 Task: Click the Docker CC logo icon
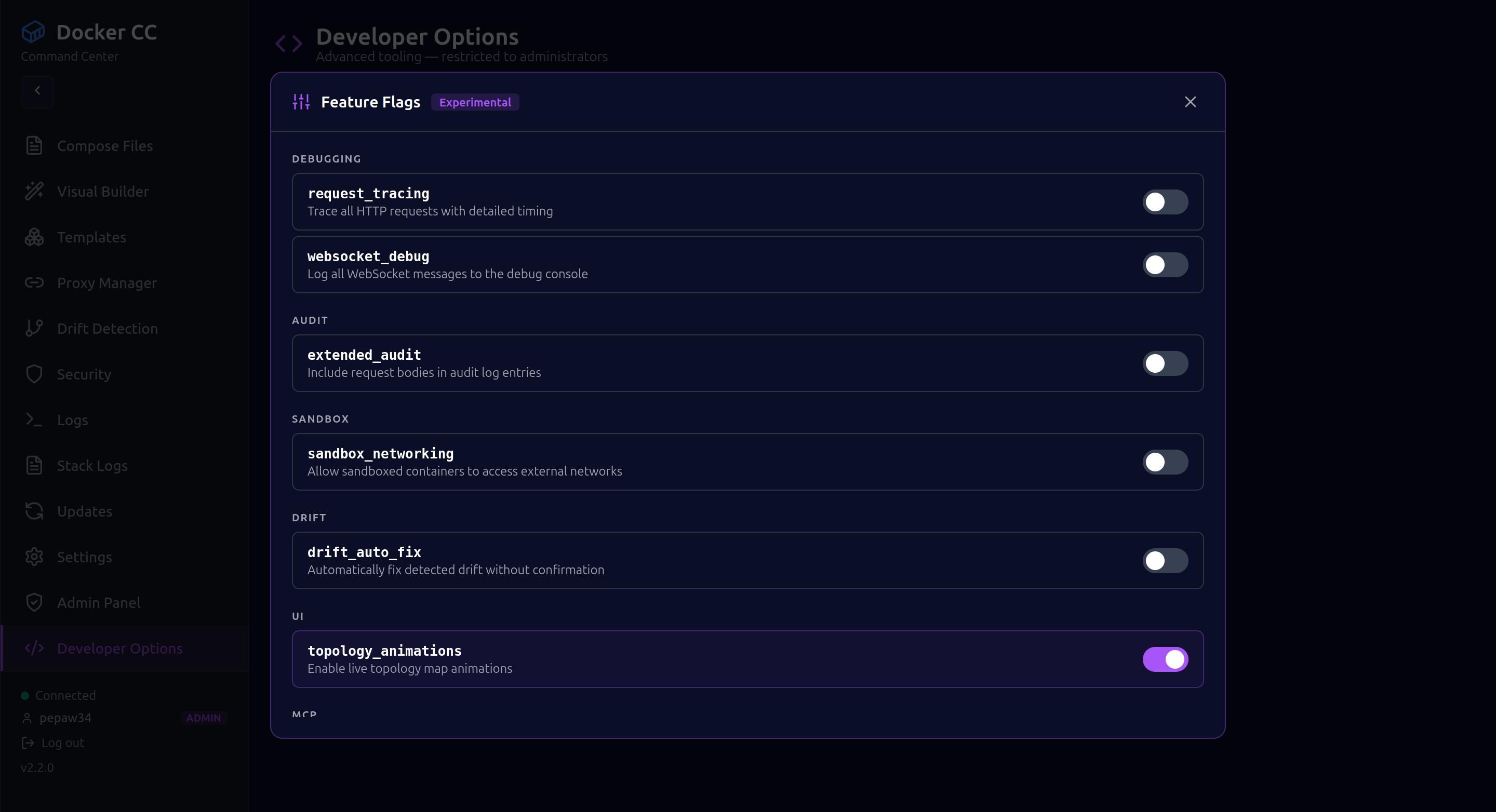tap(33, 31)
